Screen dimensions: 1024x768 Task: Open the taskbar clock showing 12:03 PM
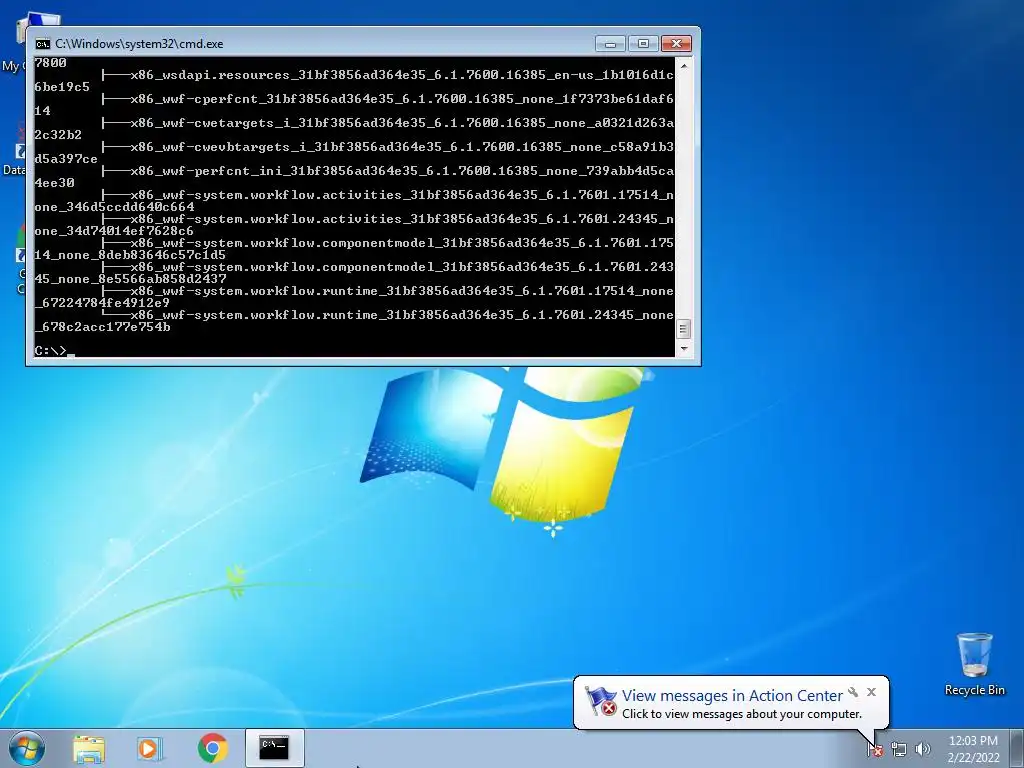tap(973, 749)
